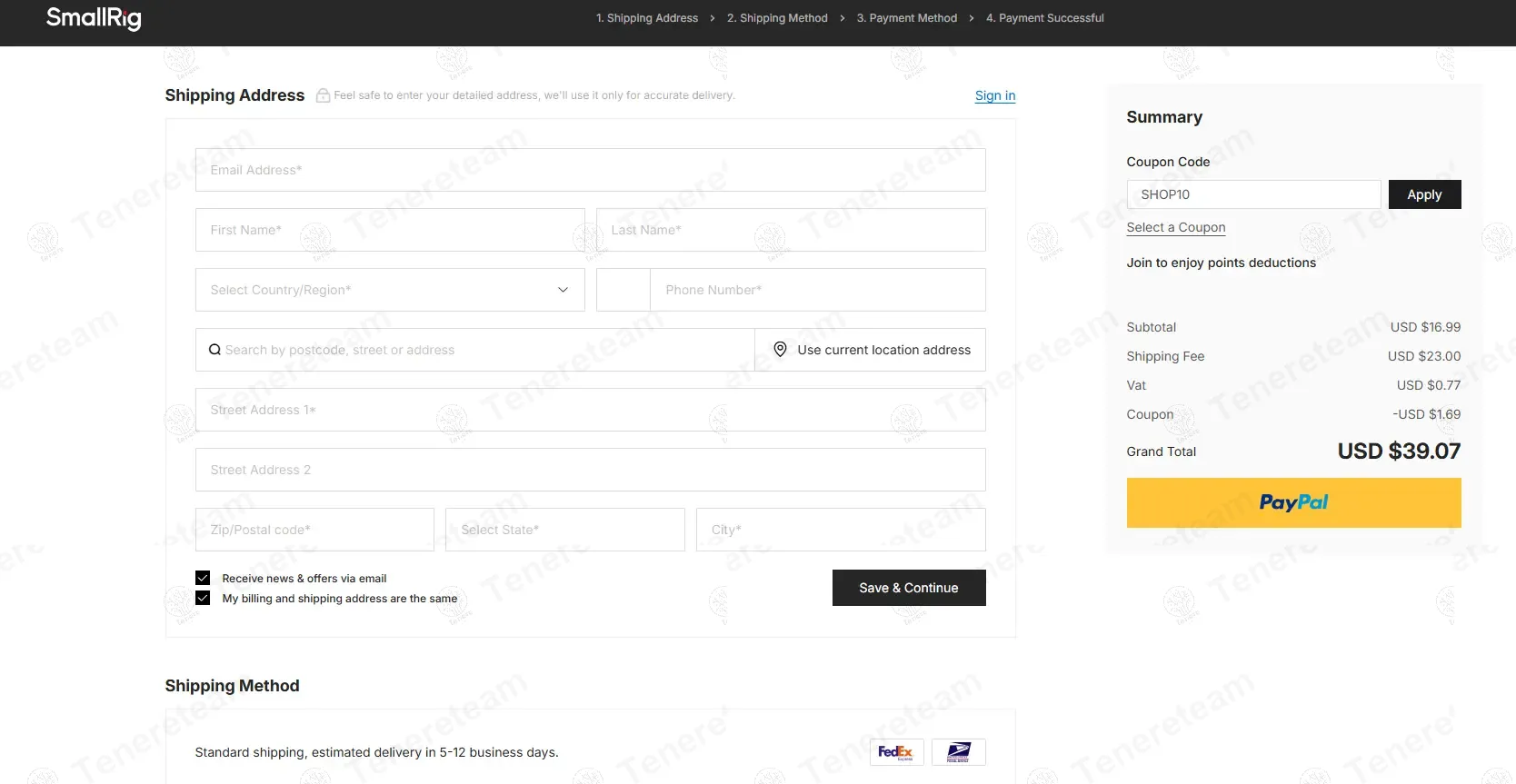
Task: Click Join to enjoy points deductions
Action: tap(1222, 263)
